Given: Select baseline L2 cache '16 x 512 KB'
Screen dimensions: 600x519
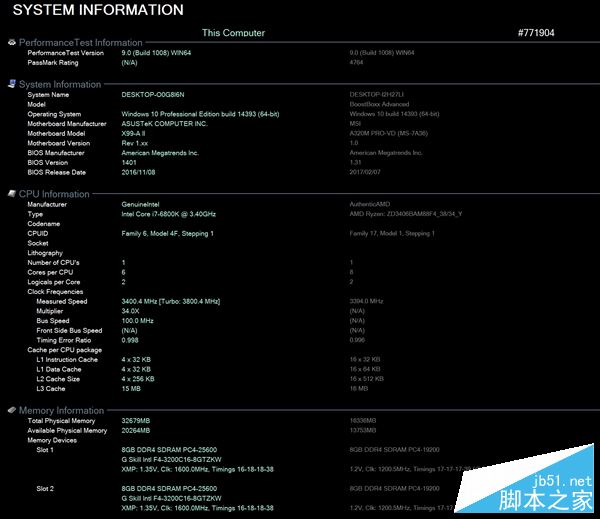Looking at the screenshot, I should 366,379.
